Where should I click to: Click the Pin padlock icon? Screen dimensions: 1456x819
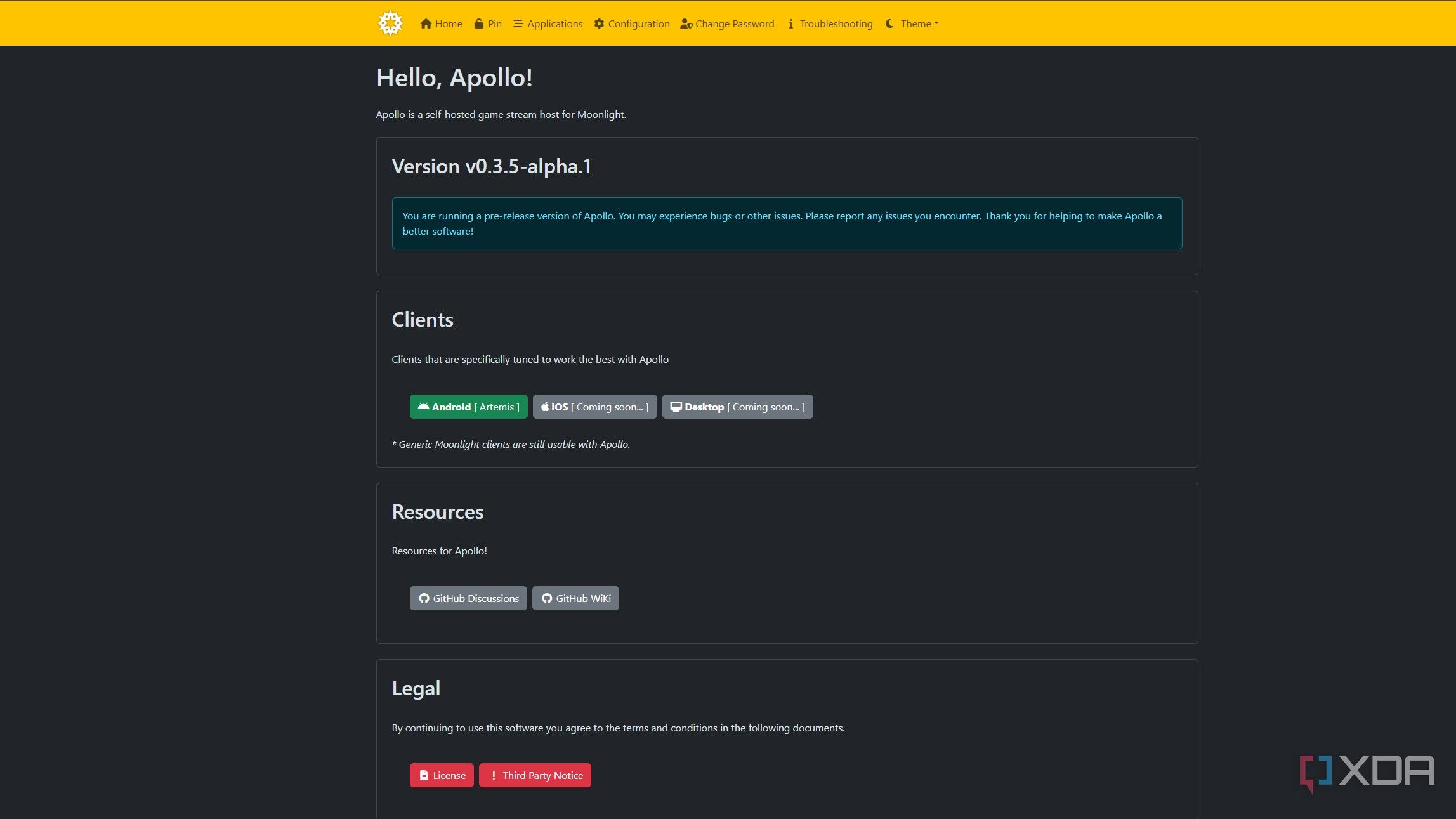[x=479, y=23]
